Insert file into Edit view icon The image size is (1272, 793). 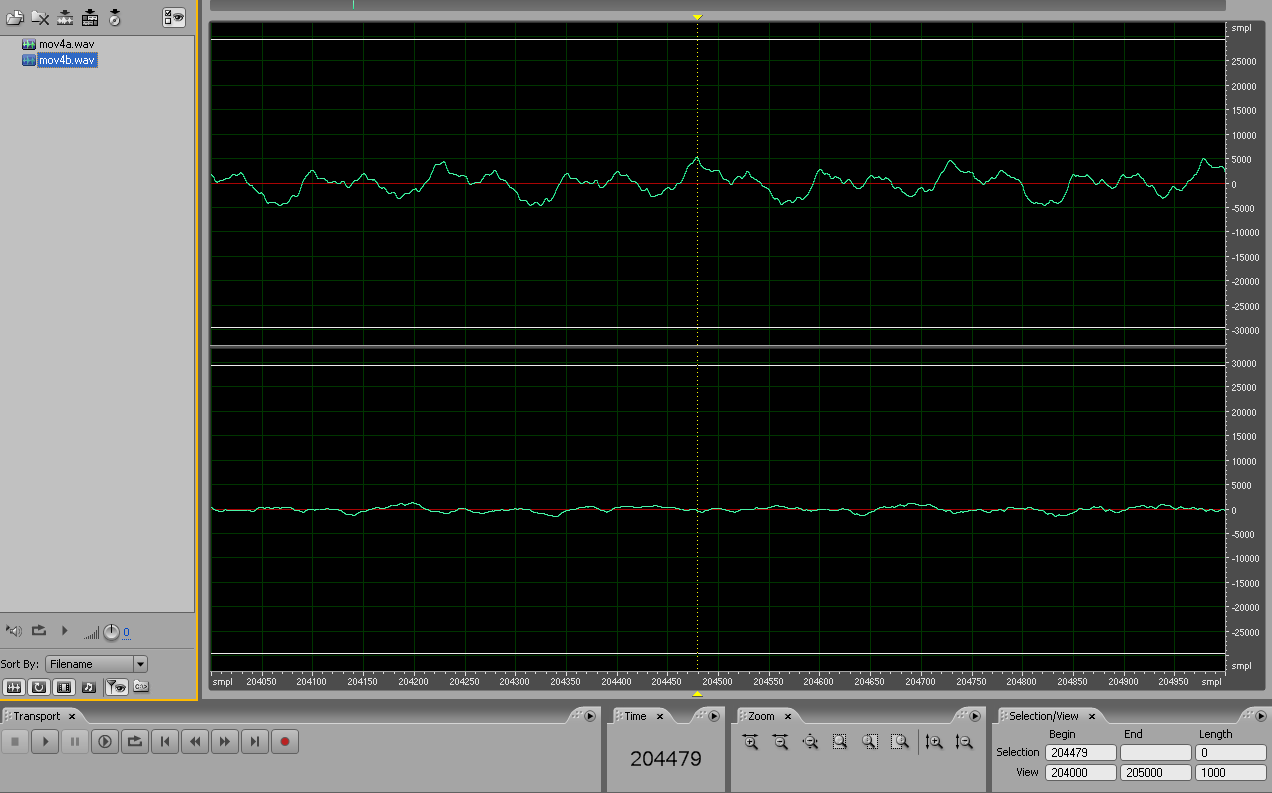(x=65, y=17)
